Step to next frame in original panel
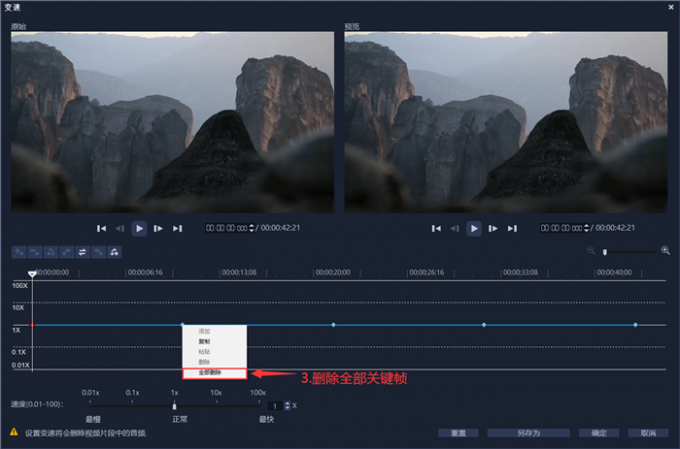680x449 pixels. click(159, 228)
